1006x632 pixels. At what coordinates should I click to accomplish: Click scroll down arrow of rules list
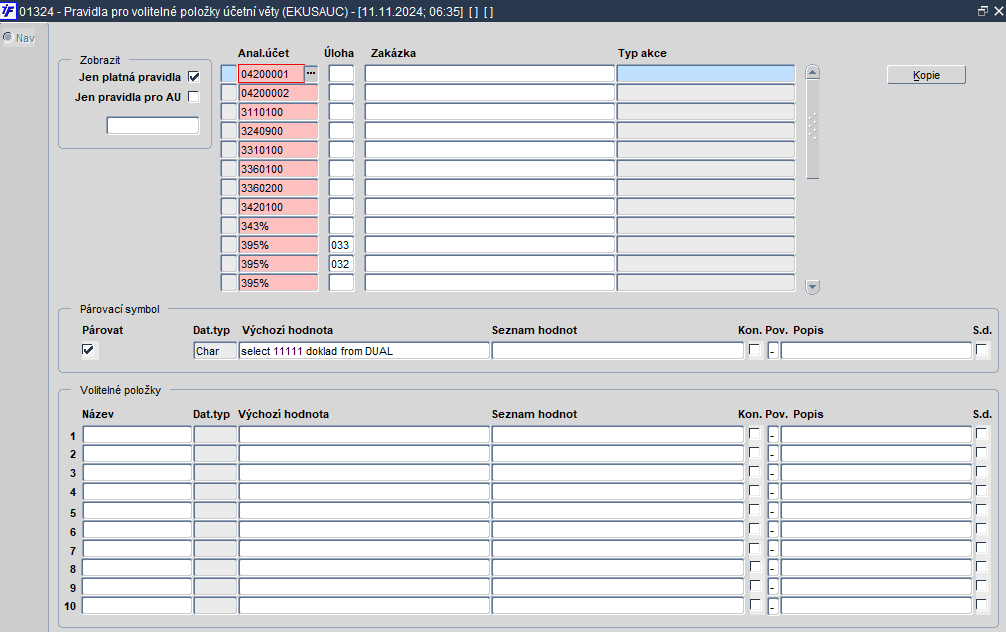(812, 286)
